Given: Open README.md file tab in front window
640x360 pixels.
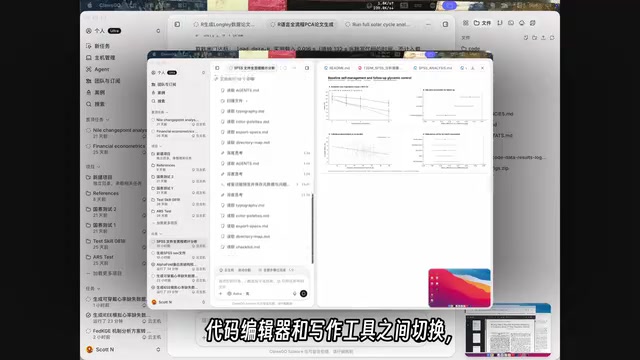Looking at the screenshot, I should [x=337, y=68].
